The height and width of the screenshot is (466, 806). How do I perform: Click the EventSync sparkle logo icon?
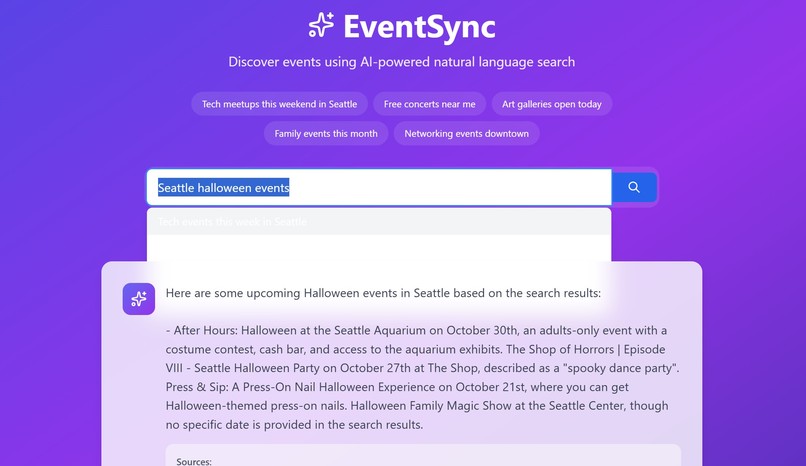(321, 25)
